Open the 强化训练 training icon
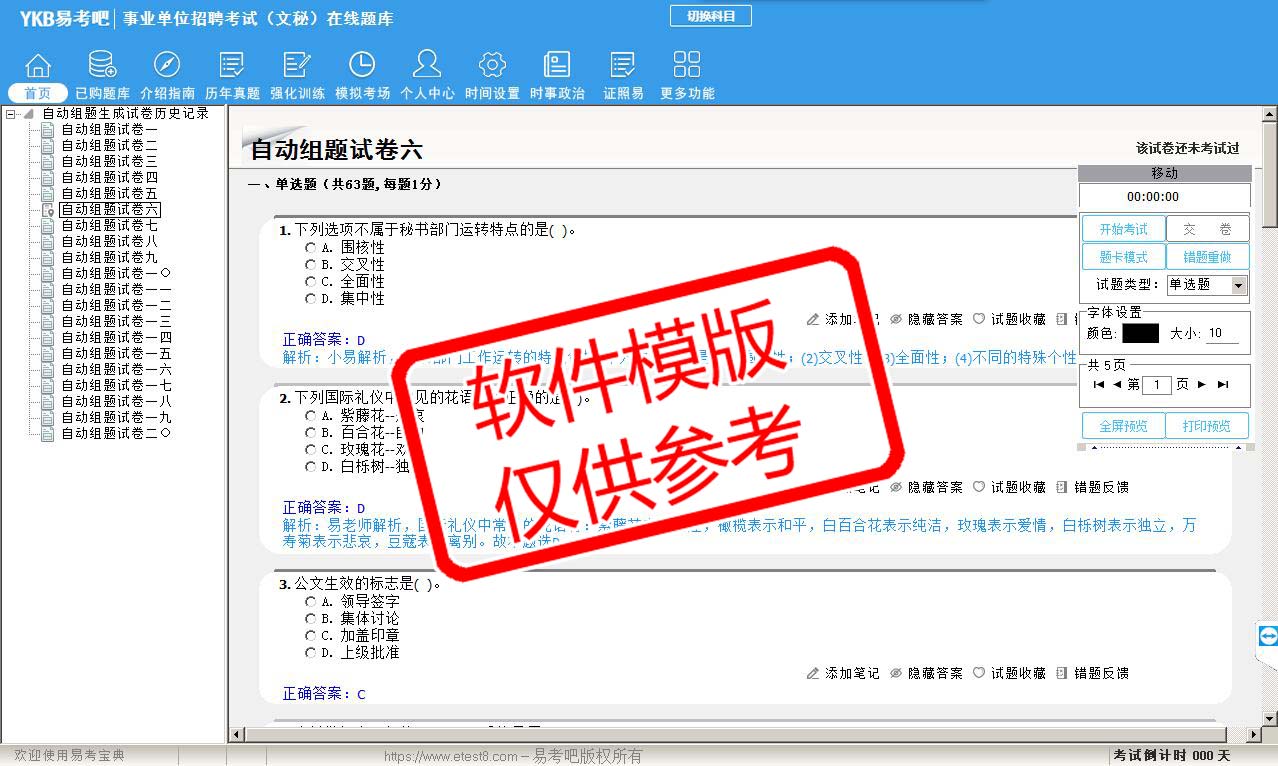This screenshot has height=766, width=1278. point(297,66)
